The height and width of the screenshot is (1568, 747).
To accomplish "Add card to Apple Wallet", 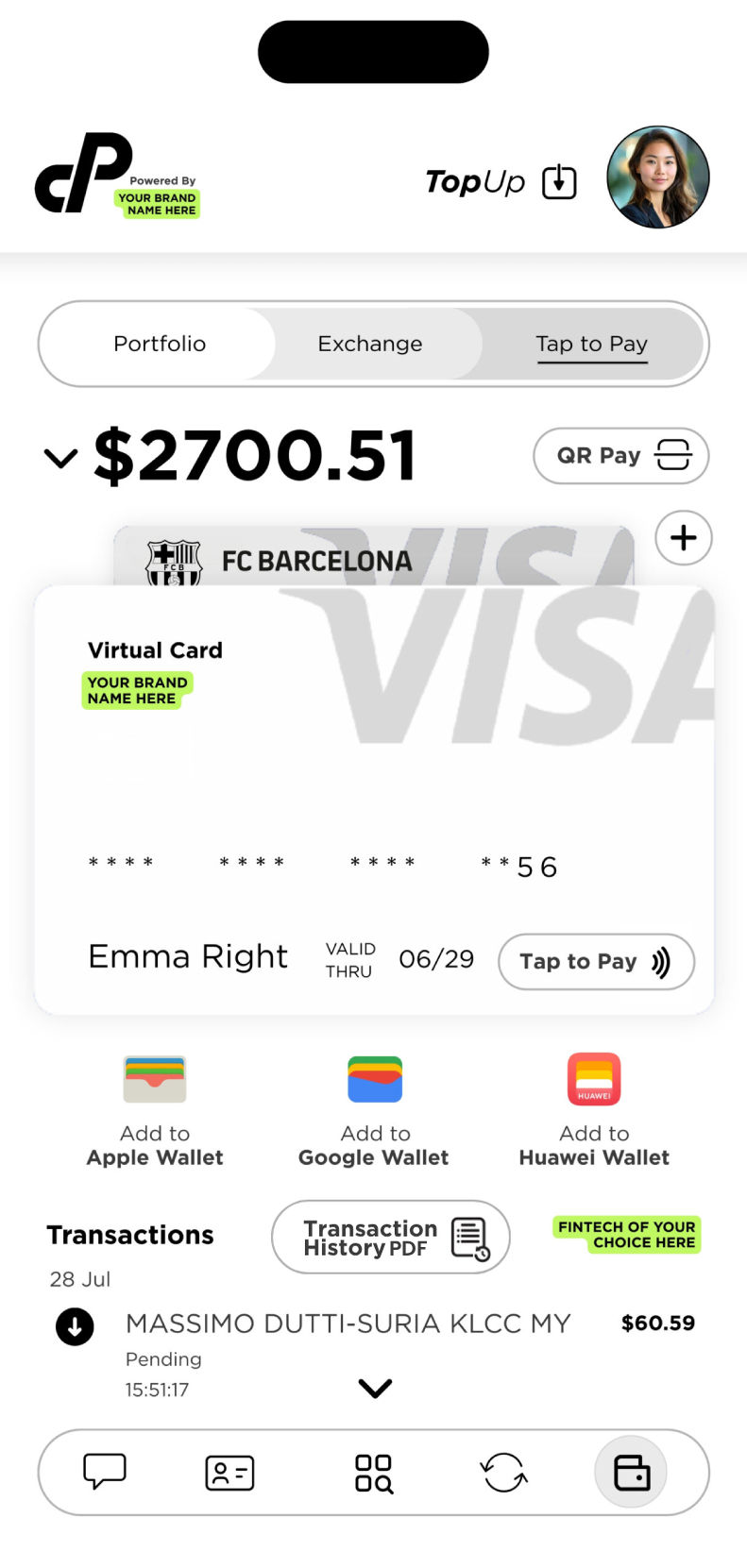I will click(155, 1110).
